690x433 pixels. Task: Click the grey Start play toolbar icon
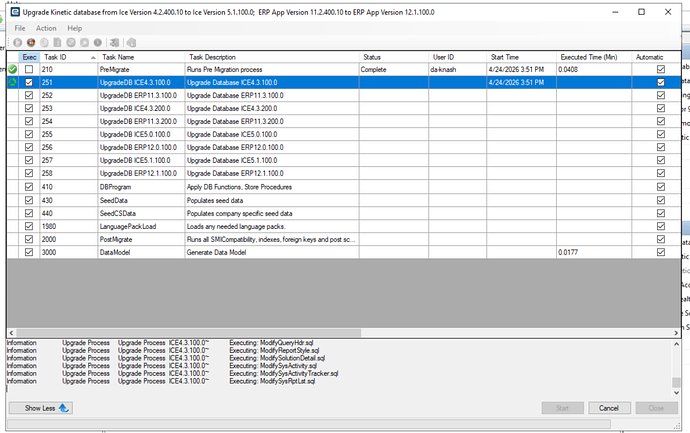[x=18, y=43]
